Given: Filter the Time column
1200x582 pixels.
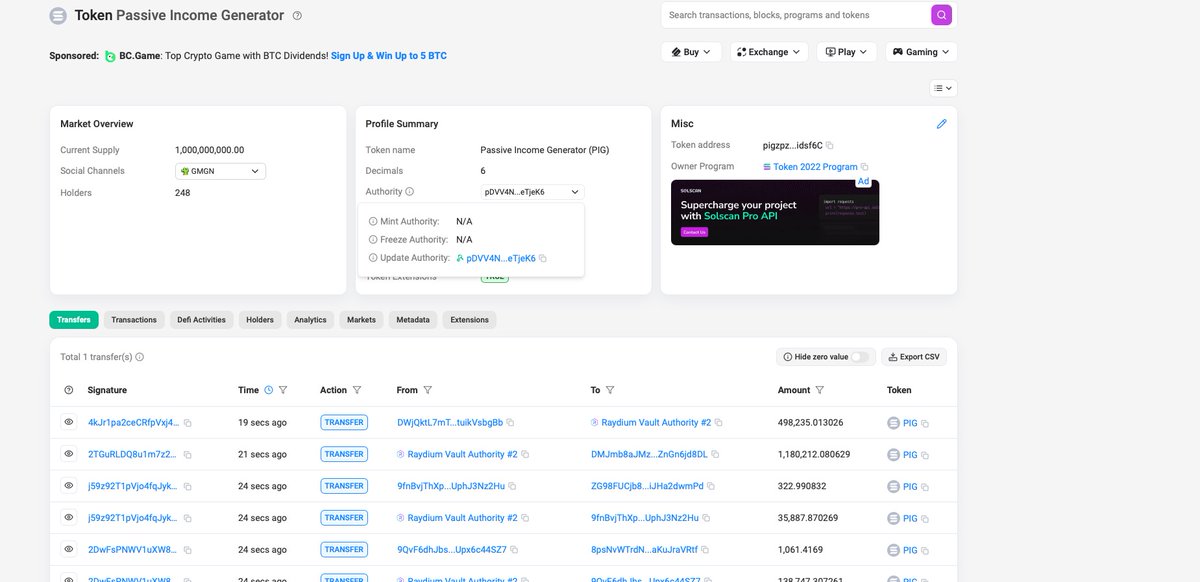Looking at the screenshot, I should (x=283, y=390).
